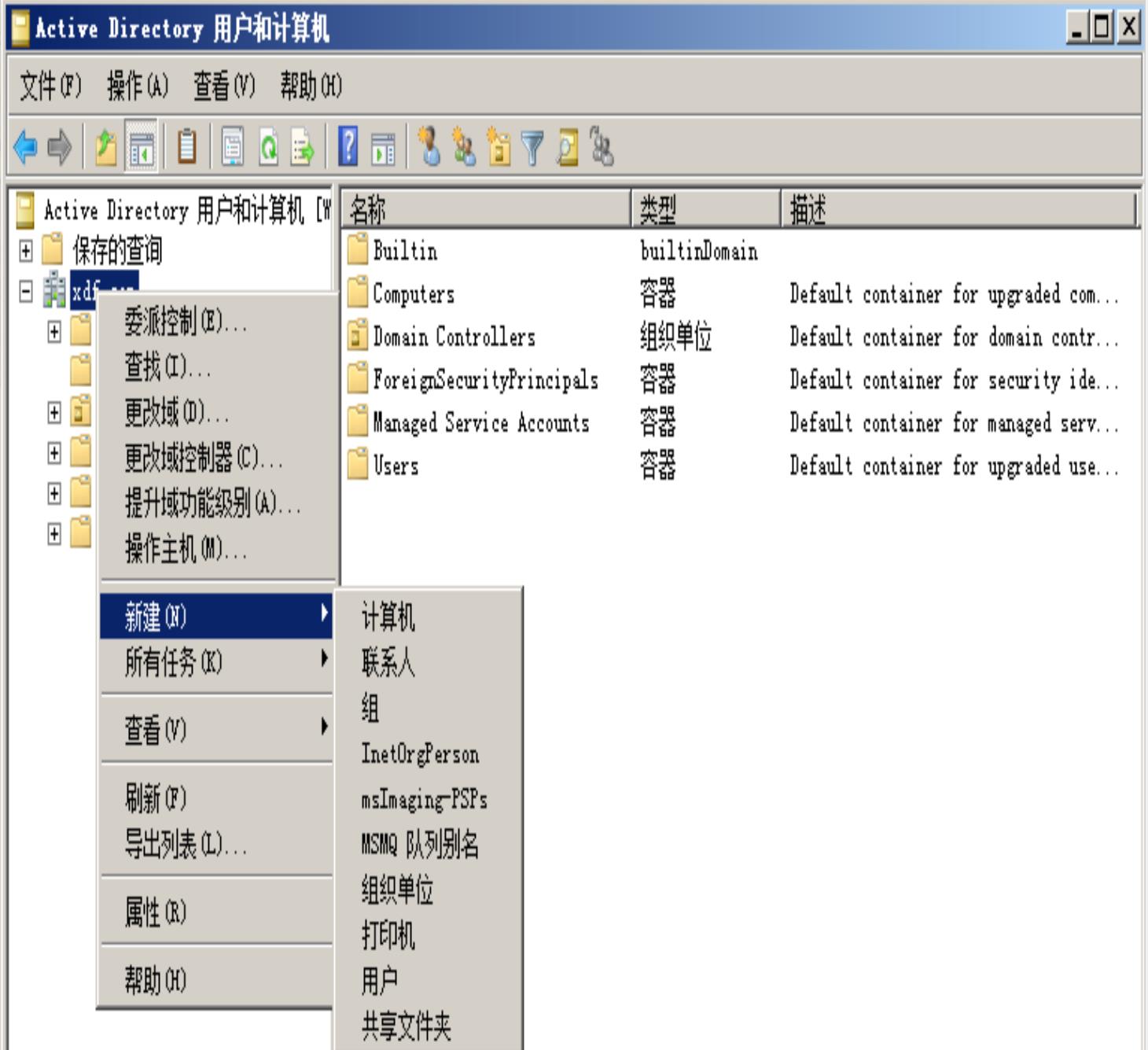Click the 'Default container for domain contr...' description
The width and height of the screenshot is (1148, 1050).
[x=954, y=337]
